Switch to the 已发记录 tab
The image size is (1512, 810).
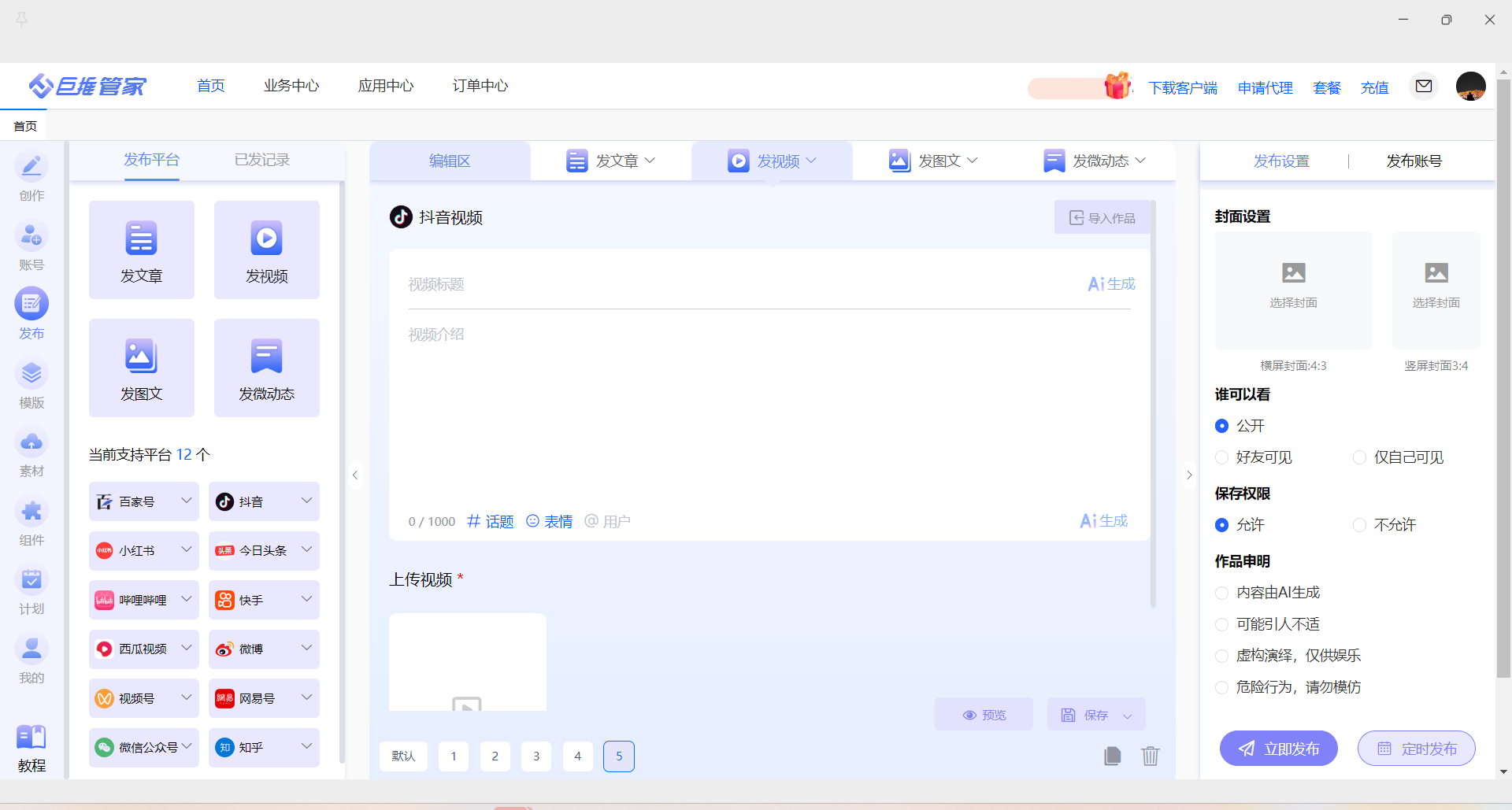point(261,160)
